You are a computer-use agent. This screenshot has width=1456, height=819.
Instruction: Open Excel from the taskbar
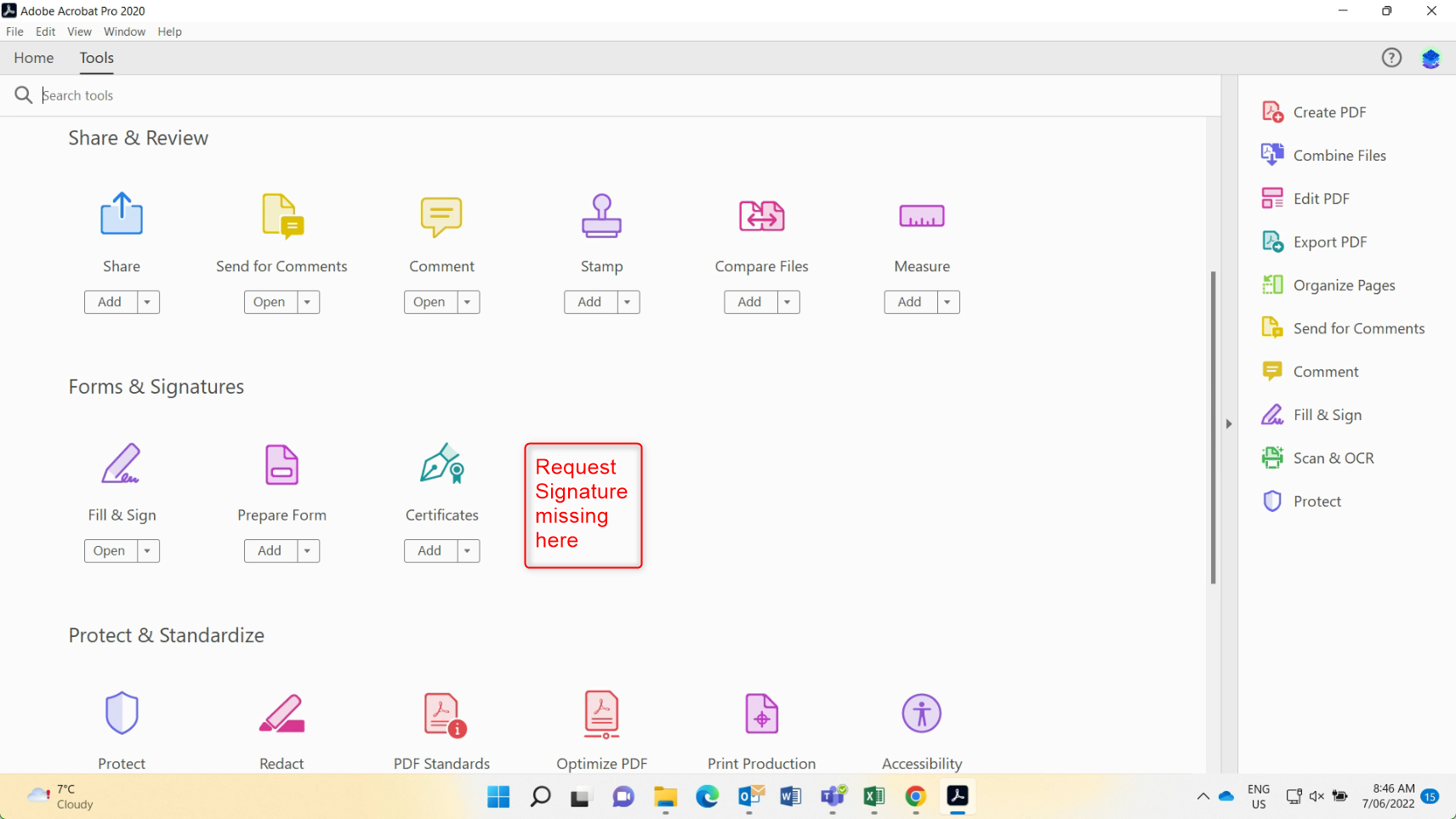[873, 797]
